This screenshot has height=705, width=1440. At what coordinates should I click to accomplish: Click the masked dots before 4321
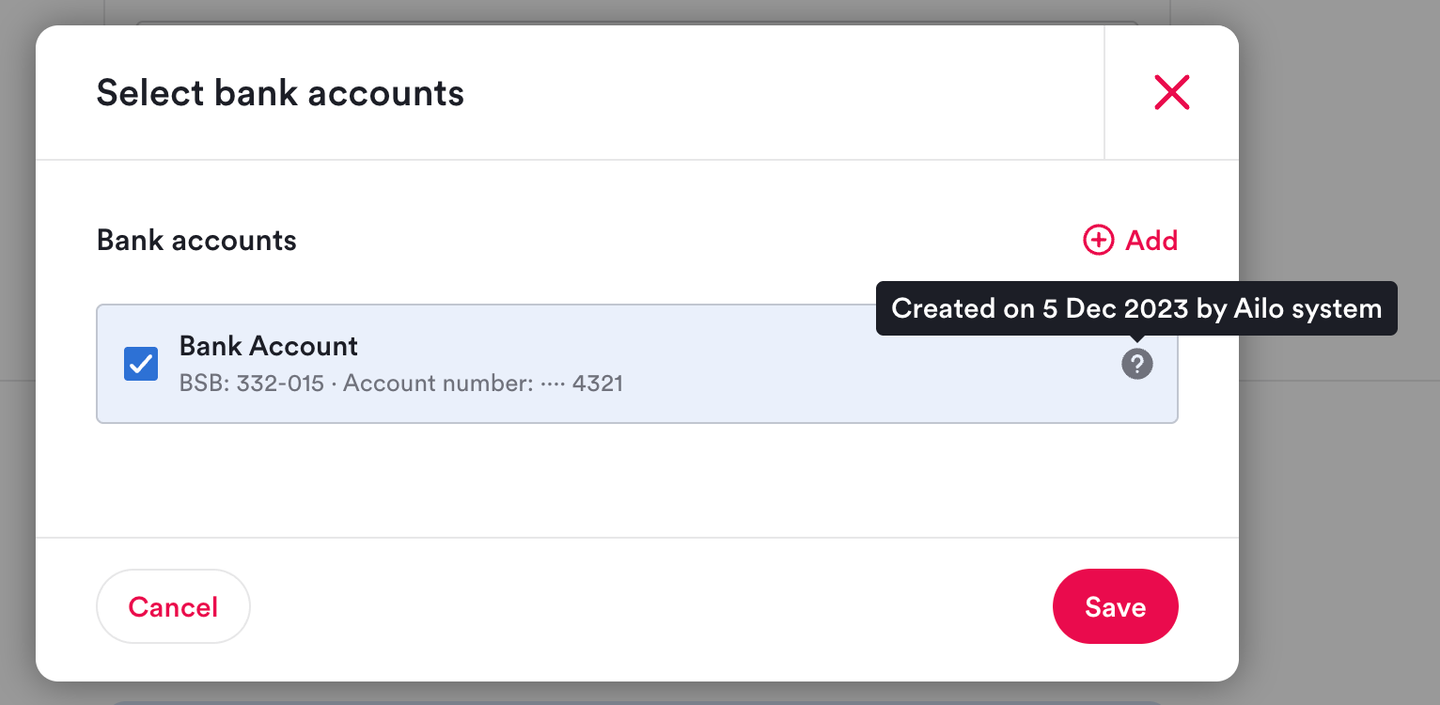click(552, 383)
